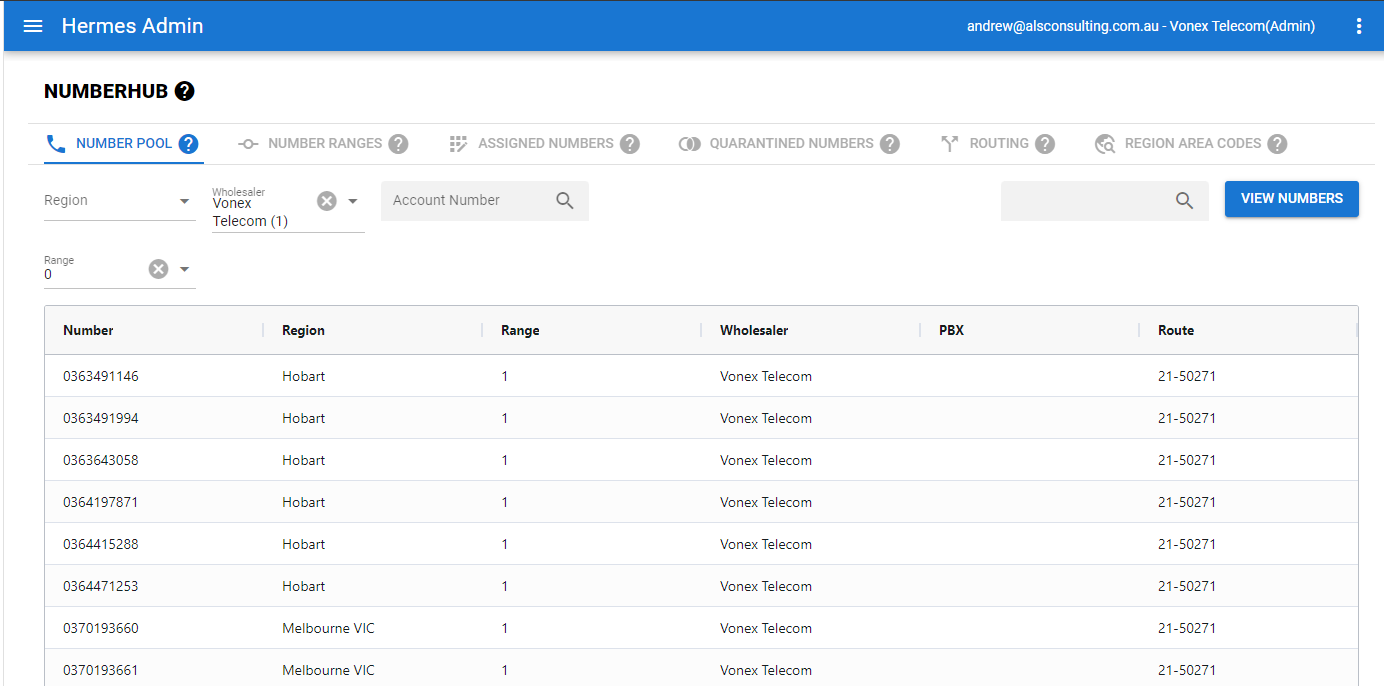Click the help icon next to Number Ranges
The width and height of the screenshot is (1384, 686).
pos(398,144)
